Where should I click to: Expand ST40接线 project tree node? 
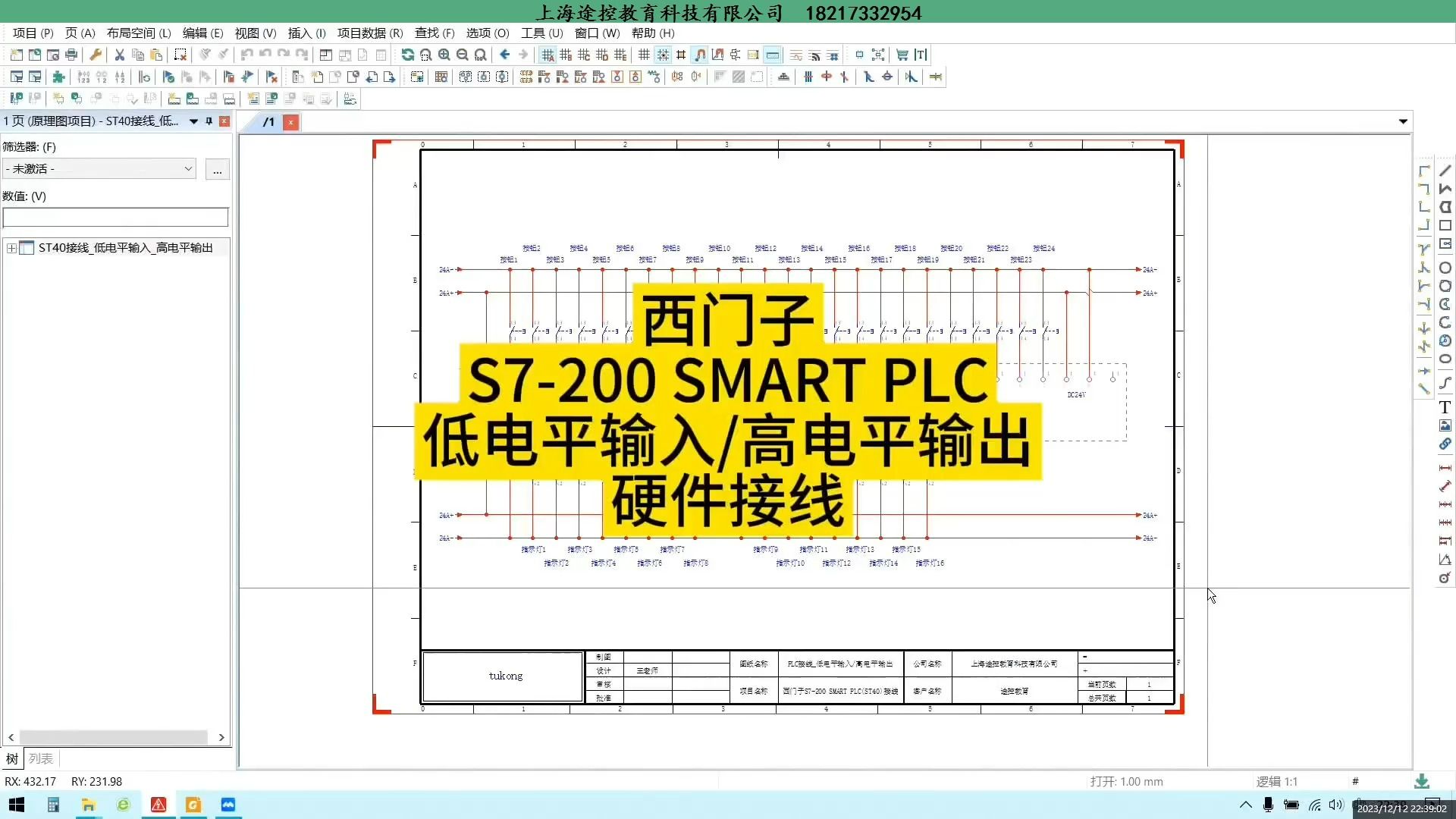(11, 248)
